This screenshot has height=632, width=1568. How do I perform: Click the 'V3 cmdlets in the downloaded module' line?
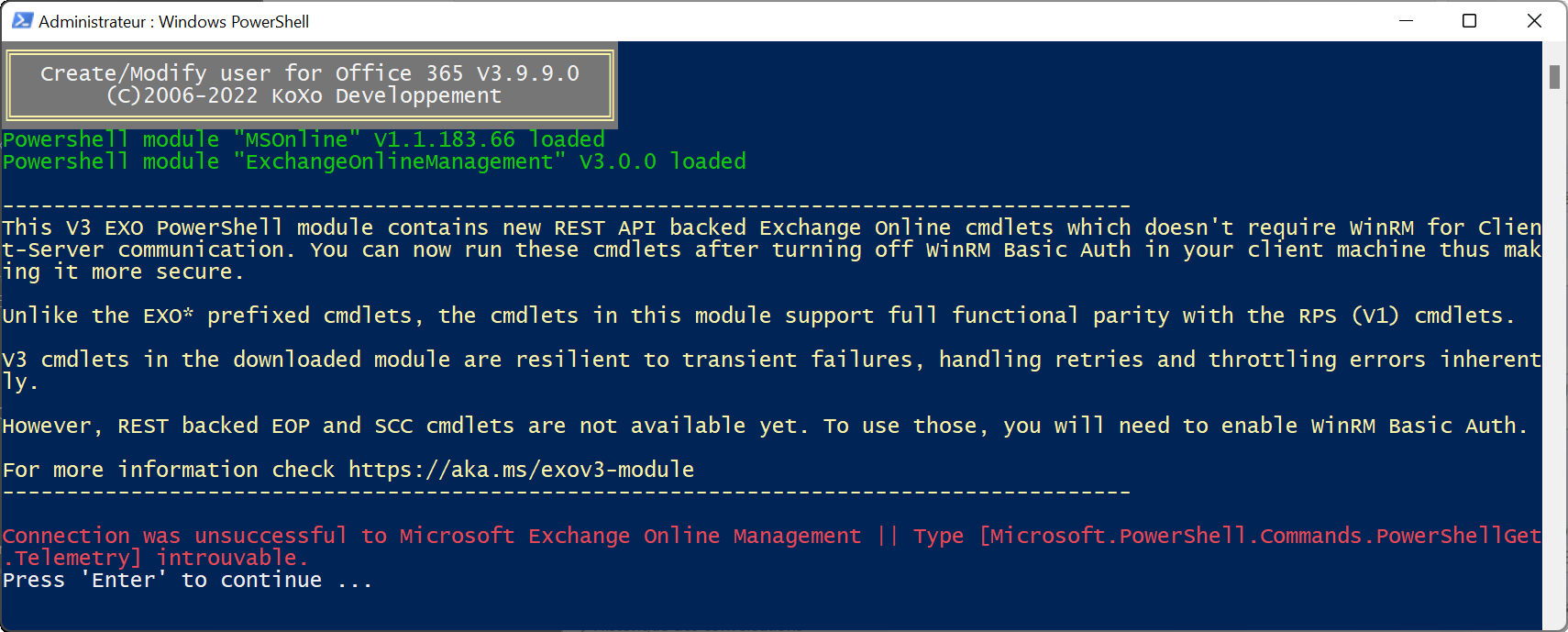click(772, 371)
